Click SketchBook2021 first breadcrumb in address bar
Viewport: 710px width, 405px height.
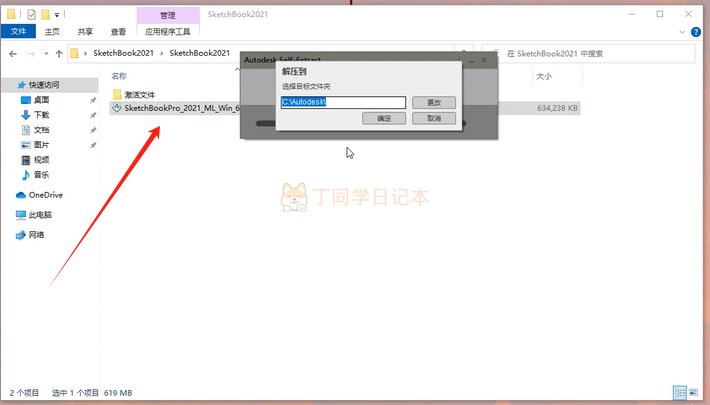[x=123, y=53]
